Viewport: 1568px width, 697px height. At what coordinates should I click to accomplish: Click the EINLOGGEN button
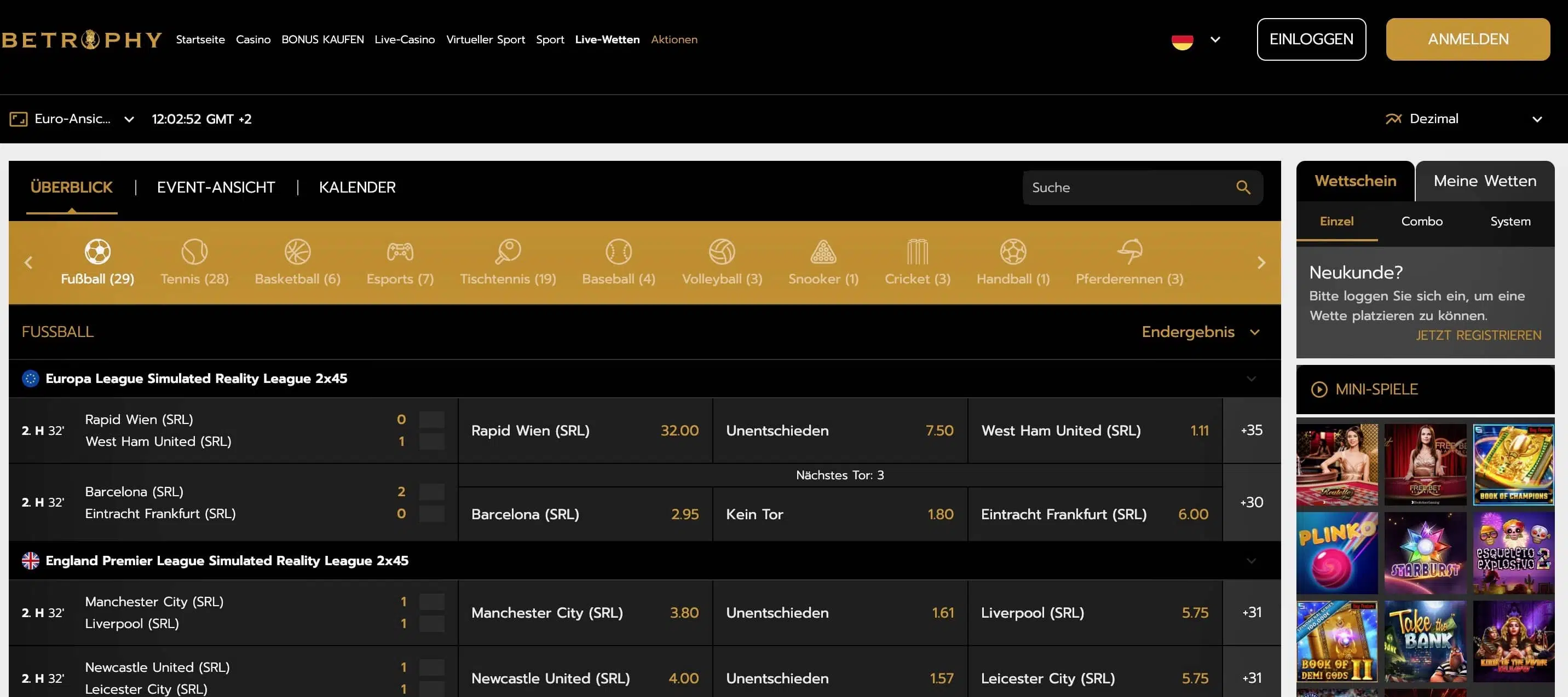(x=1311, y=39)
